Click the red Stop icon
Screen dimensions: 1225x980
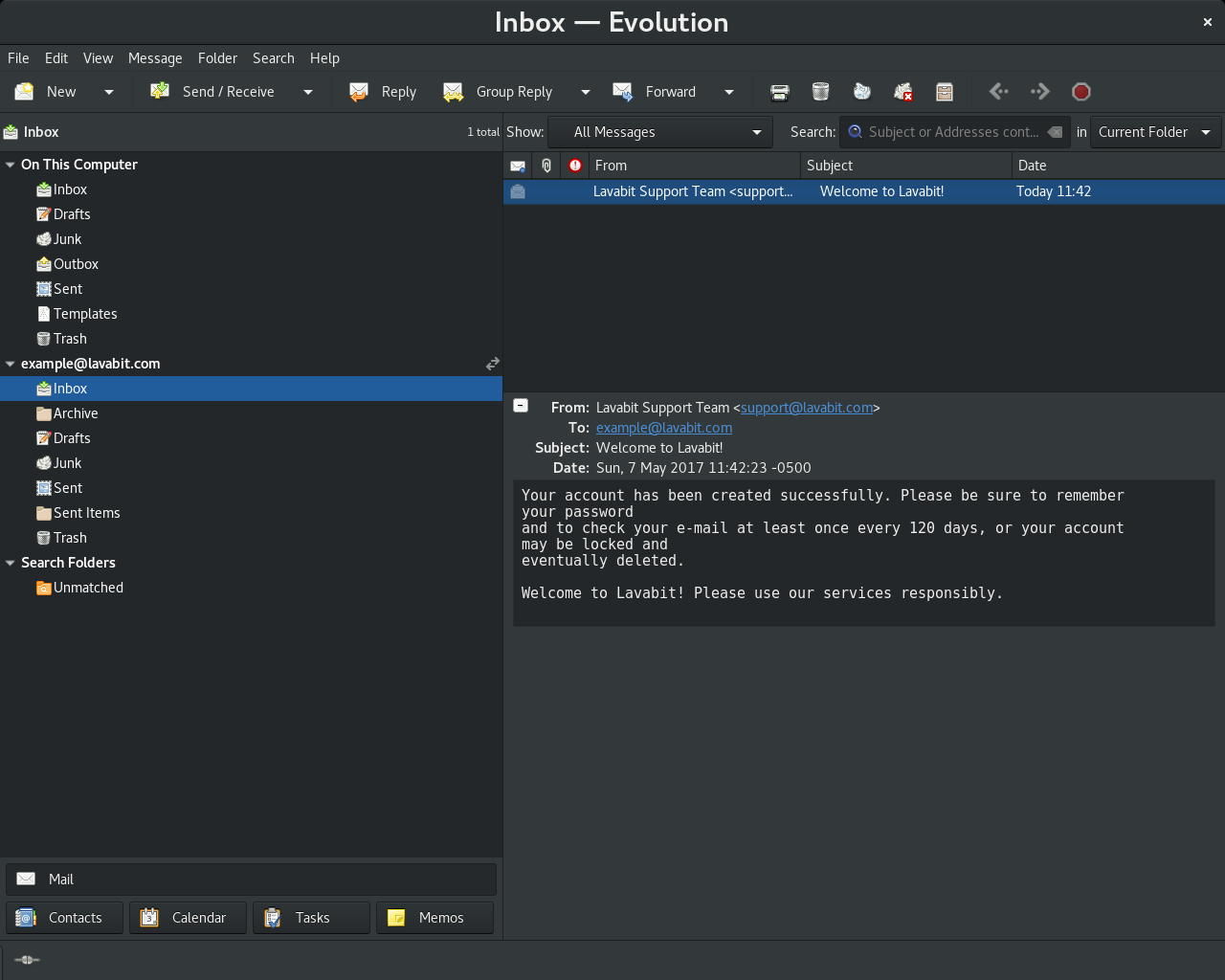(1081, 92)
